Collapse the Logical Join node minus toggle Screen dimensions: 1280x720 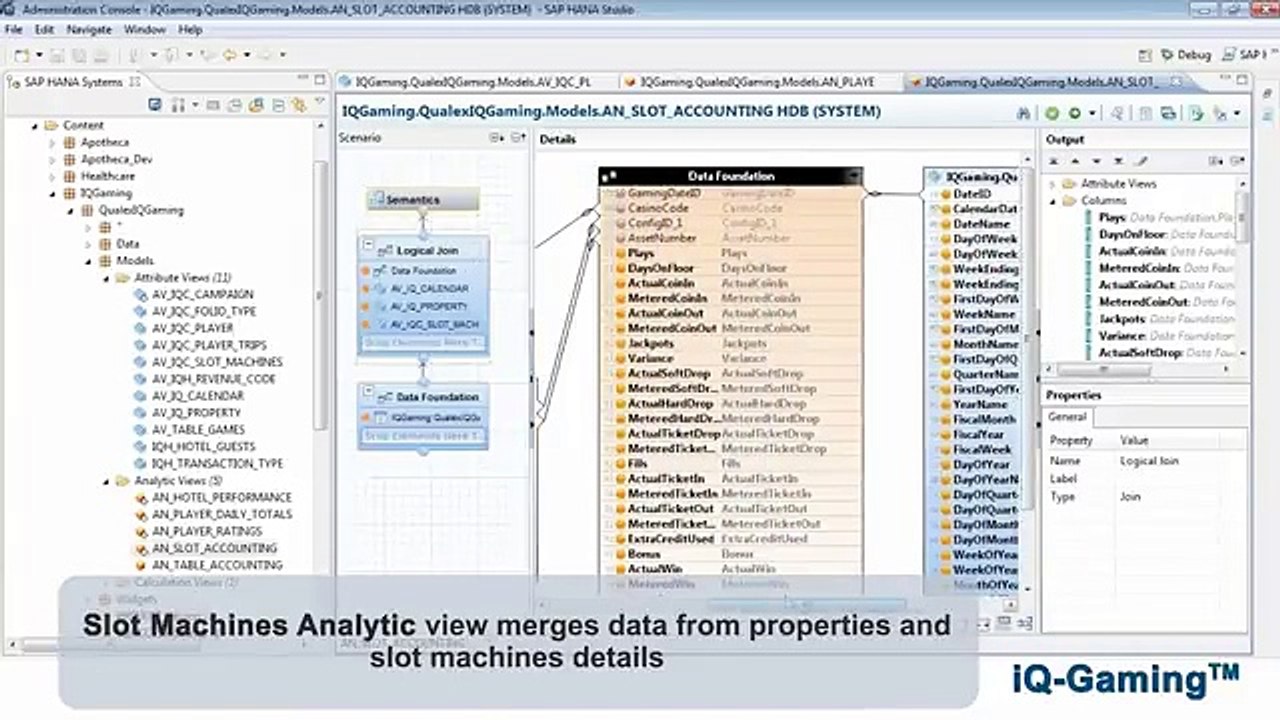coord(368,245)
